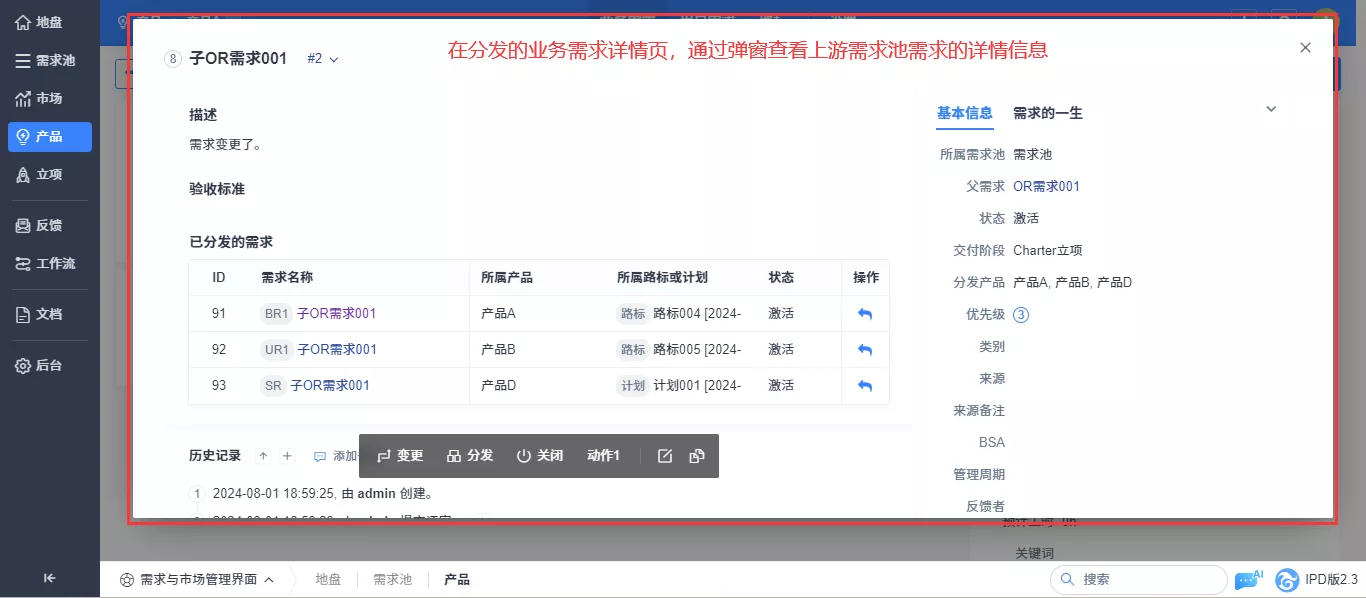Click the revoke arrow for 产品B row
Viewport: 1366px width, 598px height.
point(865,350)
